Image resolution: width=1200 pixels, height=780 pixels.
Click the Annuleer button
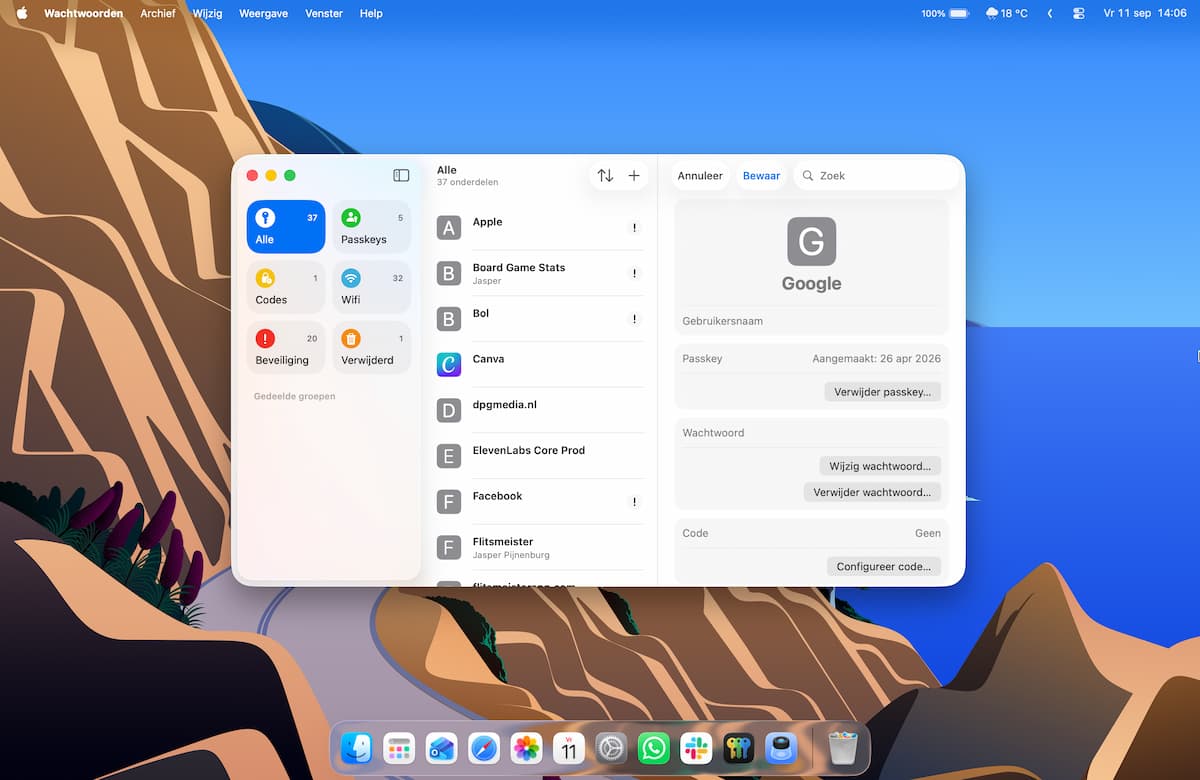point(700,176)
